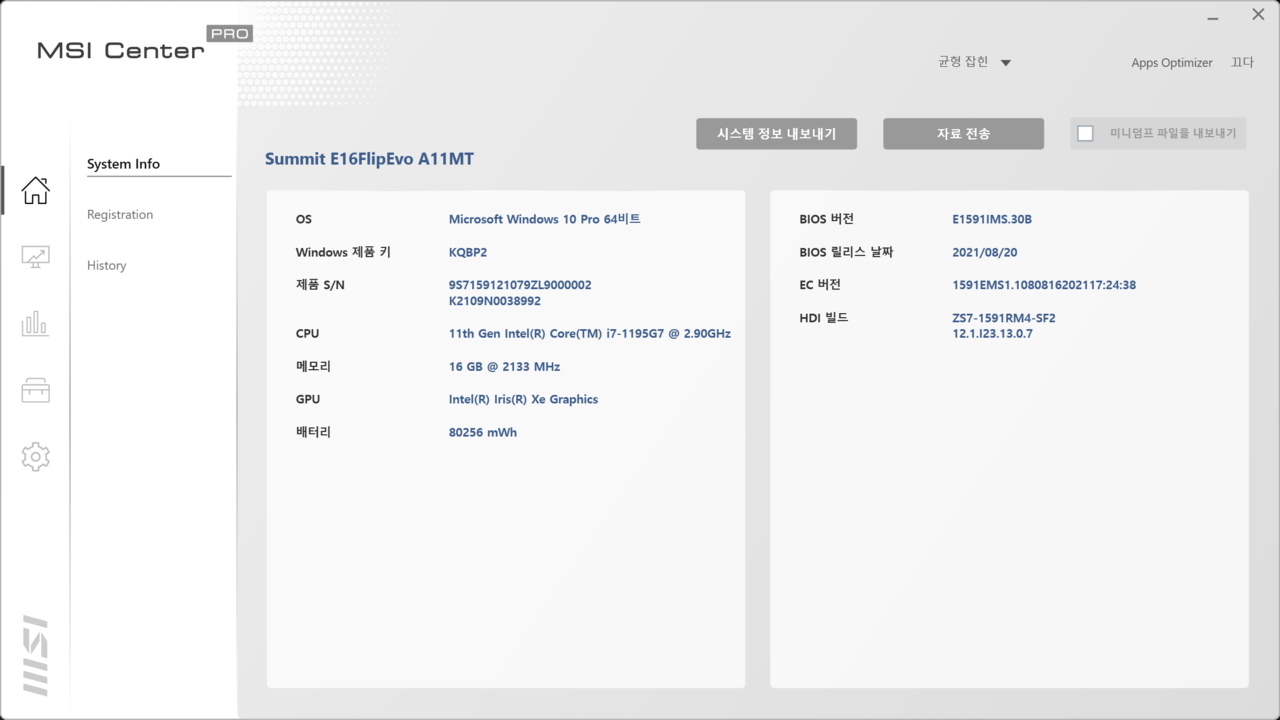Viewport: 1280px width, 720px height.
Task: Open the Registration tab
Action: [x=120, y=215]
